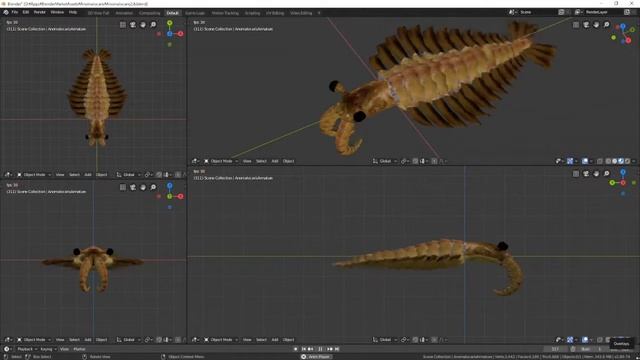Toggle ortho/perspective grid icon in top-left viewport
Screen dimensions: 640x360
click(123, 25)
